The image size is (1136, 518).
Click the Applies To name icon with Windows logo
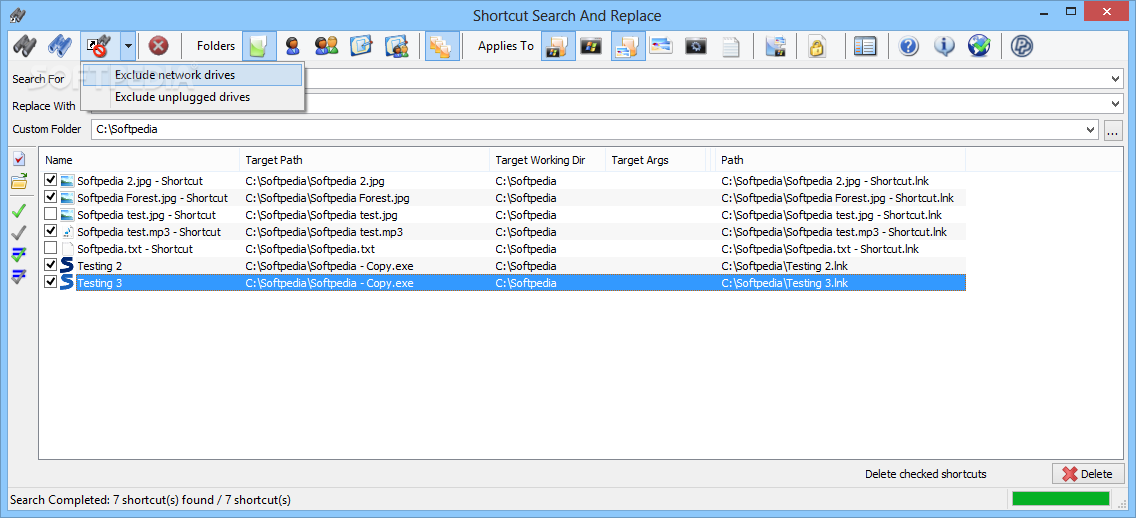pos(559,46)
